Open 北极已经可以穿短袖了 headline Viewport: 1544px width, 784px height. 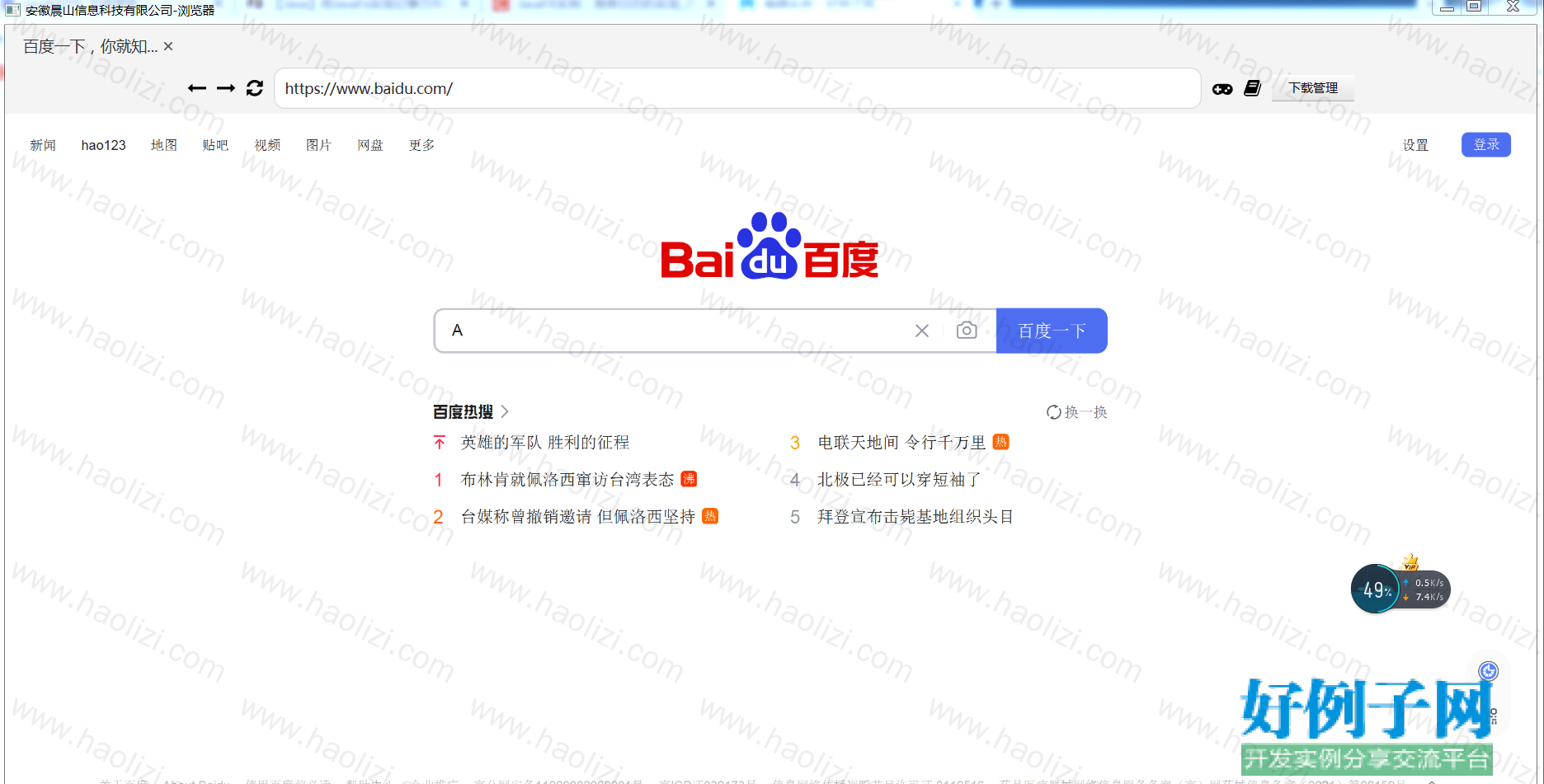point(899,480)
